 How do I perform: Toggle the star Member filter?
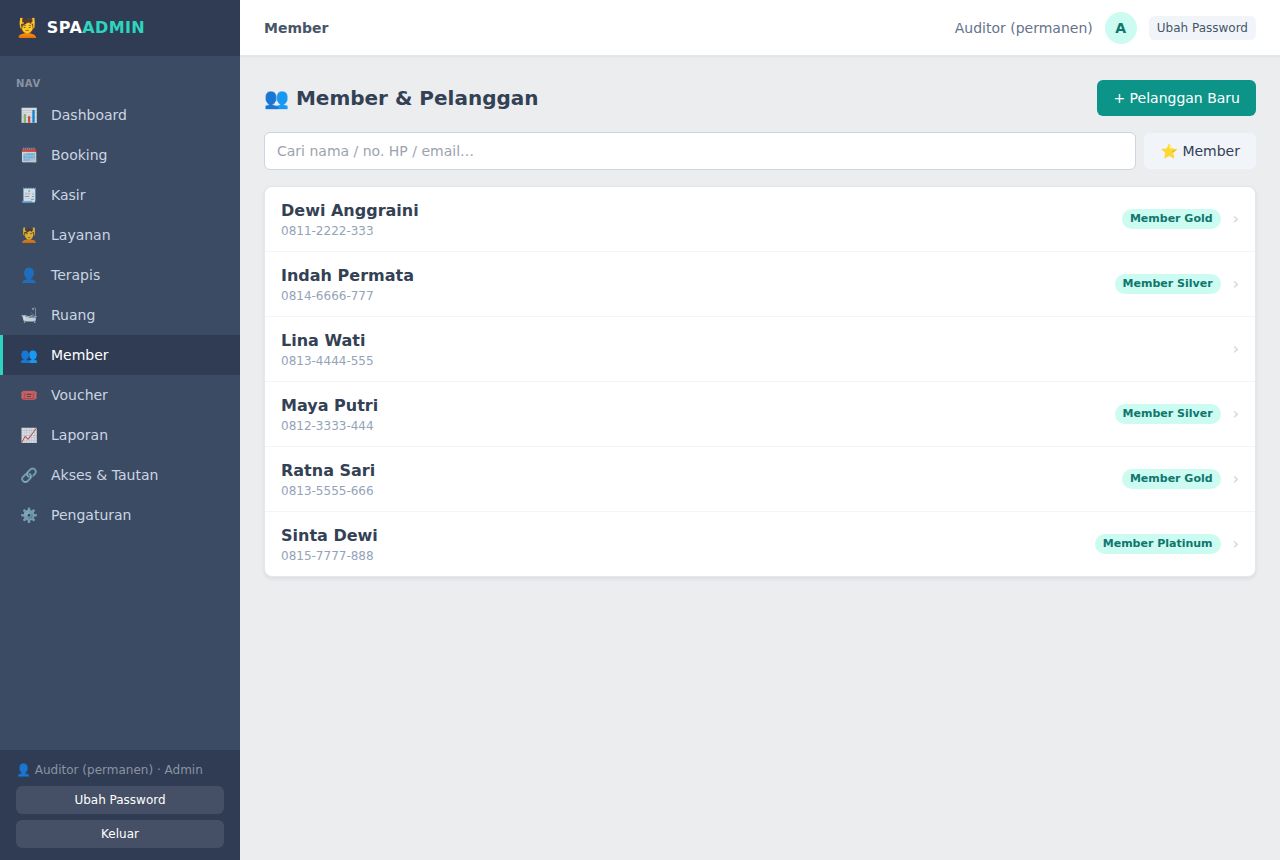click(1199, 151)
